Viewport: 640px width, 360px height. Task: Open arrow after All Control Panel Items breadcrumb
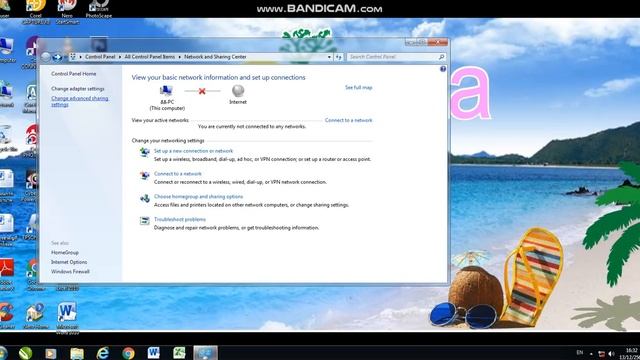click(180, 57)
